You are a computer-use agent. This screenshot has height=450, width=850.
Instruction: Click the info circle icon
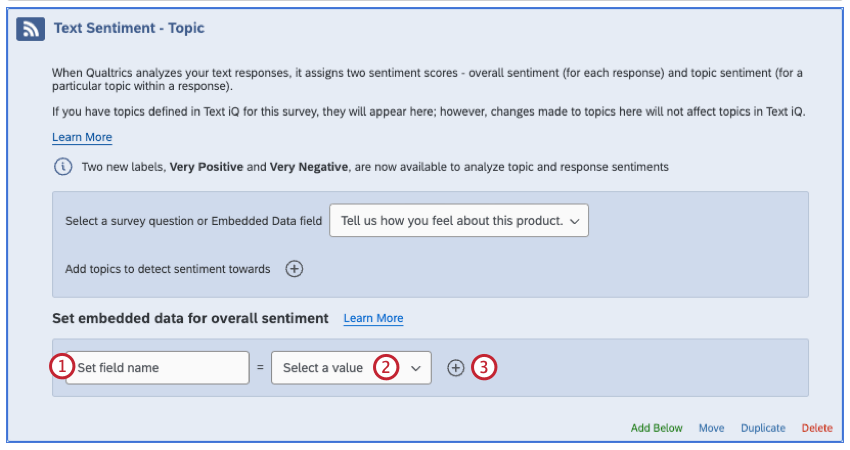63,166
